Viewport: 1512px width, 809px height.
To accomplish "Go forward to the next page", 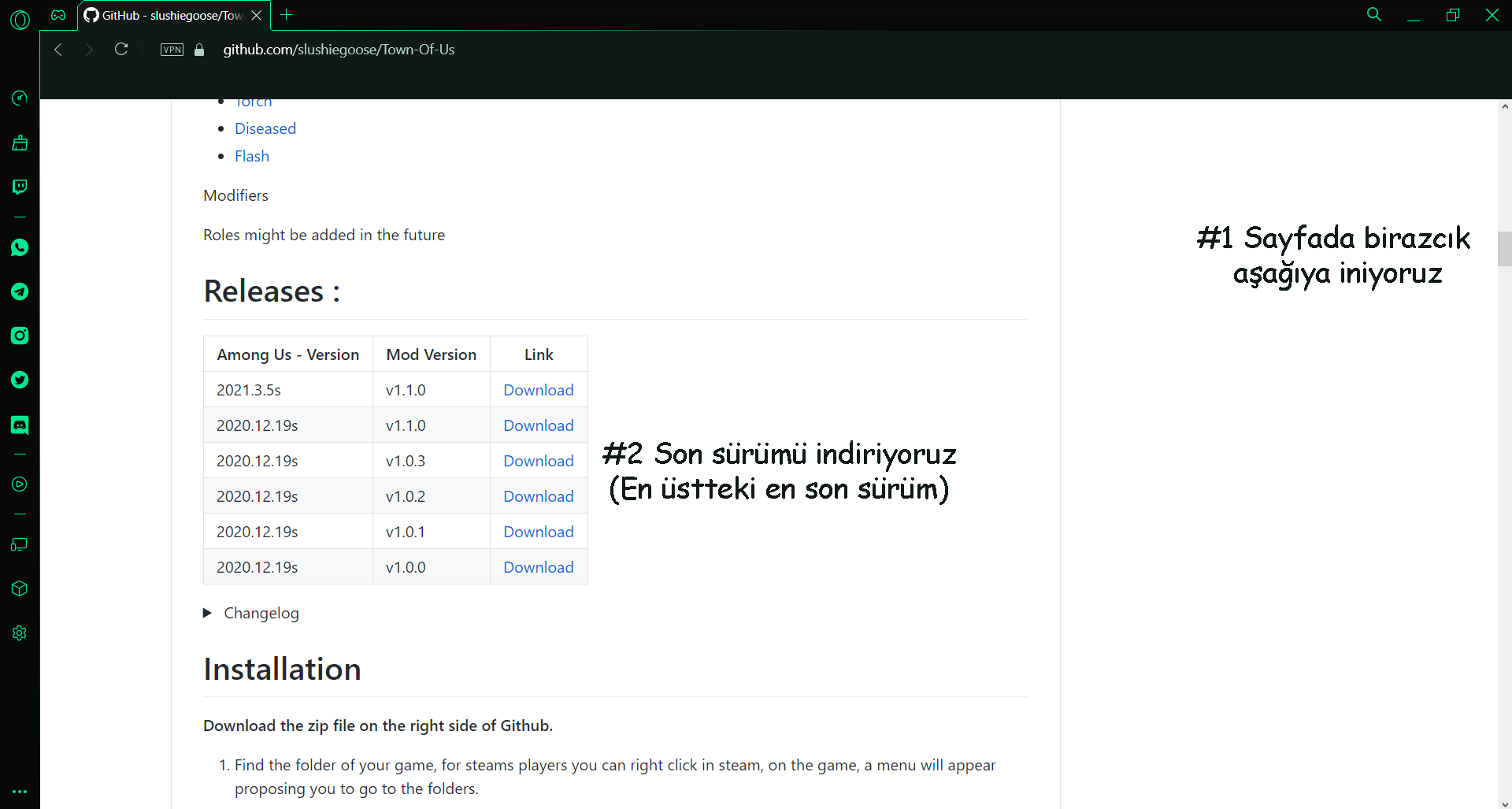I will click(x=89, y=50).
